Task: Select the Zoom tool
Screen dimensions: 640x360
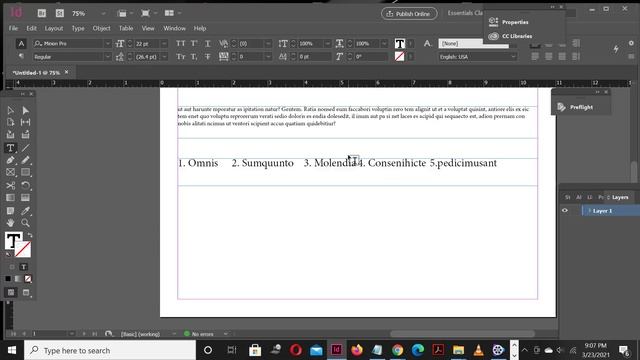Action: click(x=25, y=223)
